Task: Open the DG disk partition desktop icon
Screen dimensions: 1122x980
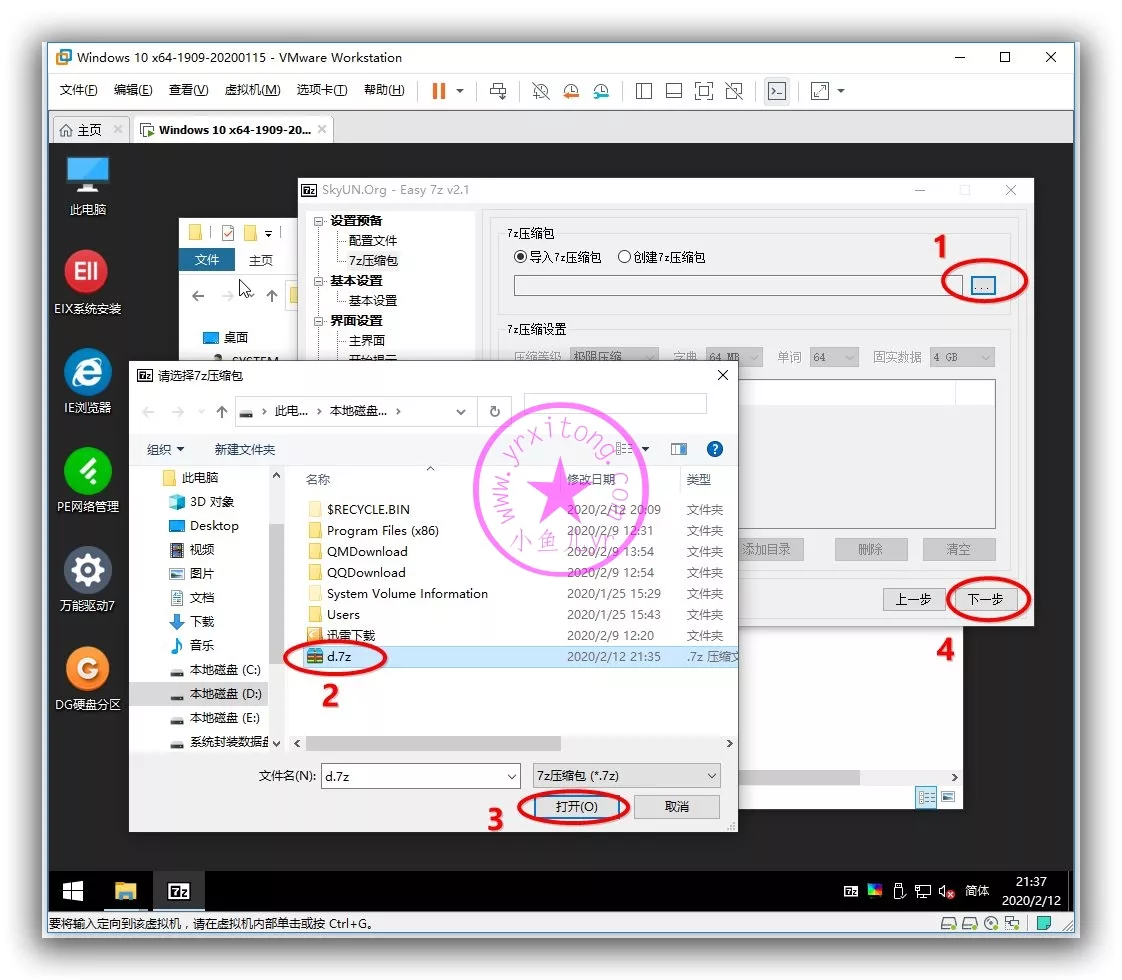Action: (87, 669)
